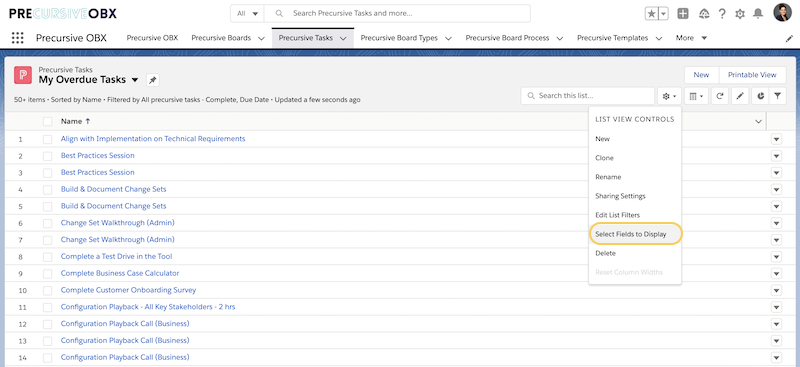800x367 pixels.
Task: Click the Precursive OBX logo
Action: [x=63, y=13]
